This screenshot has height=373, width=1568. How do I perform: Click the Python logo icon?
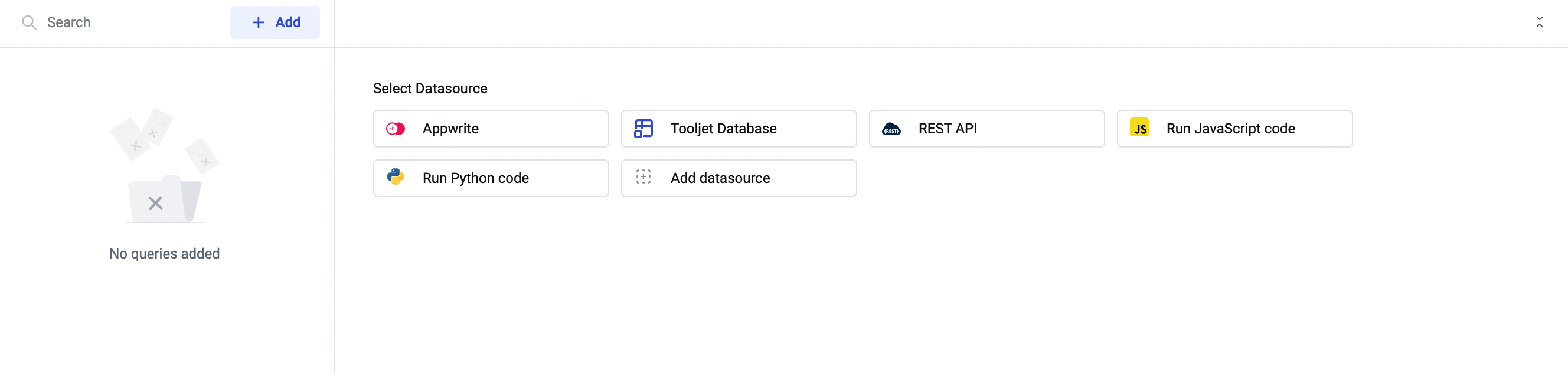point(395,177)
